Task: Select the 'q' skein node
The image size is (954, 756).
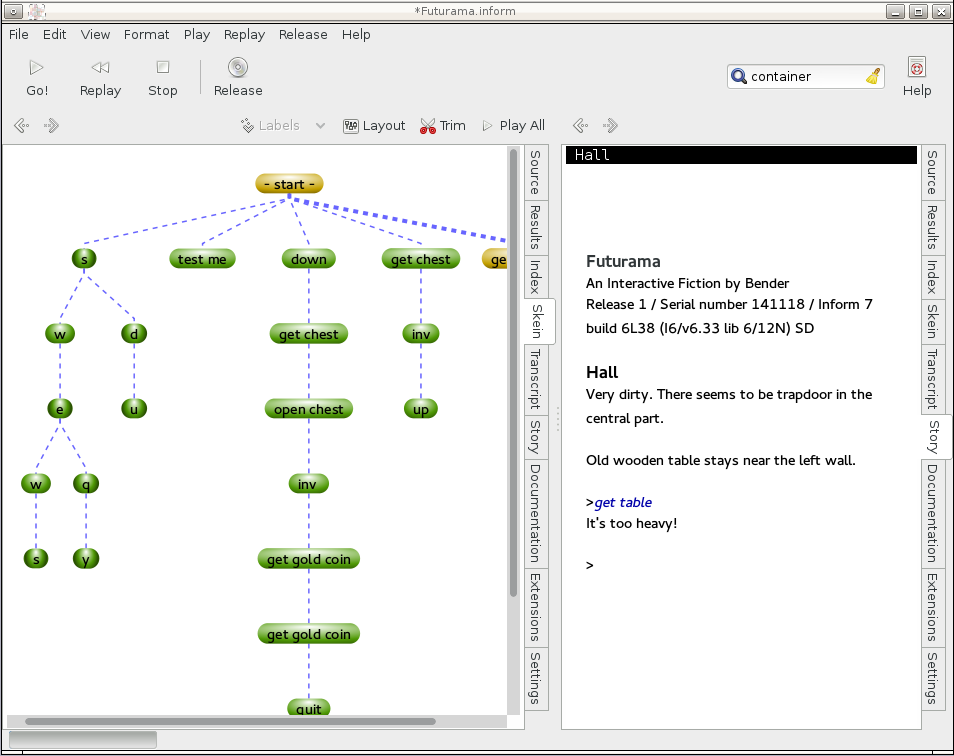Action: coord(86,484)
